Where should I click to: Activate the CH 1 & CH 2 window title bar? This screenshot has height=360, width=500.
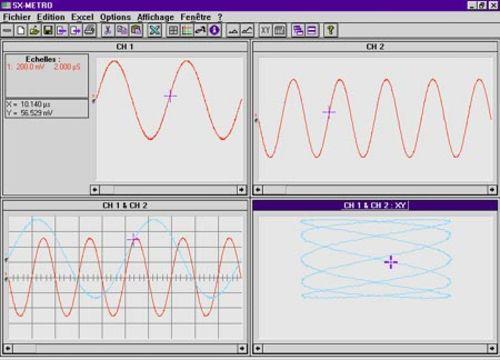(x=125, y=205)
